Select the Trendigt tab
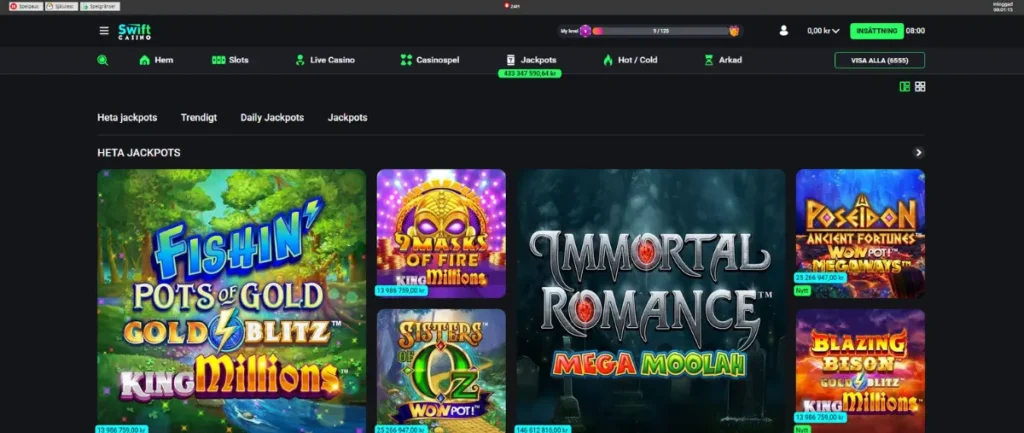1024x433 pixels. click(x=199, y=118)
